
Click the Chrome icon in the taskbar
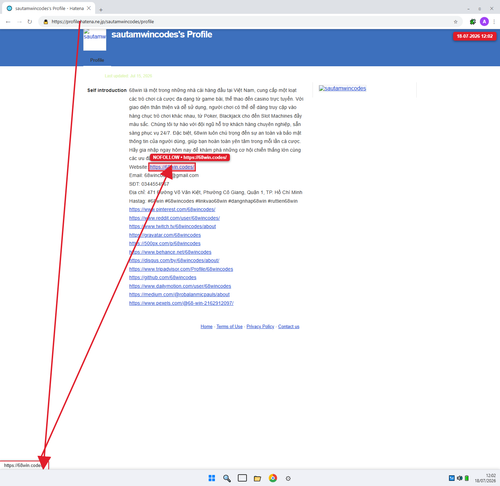(273, 478)
